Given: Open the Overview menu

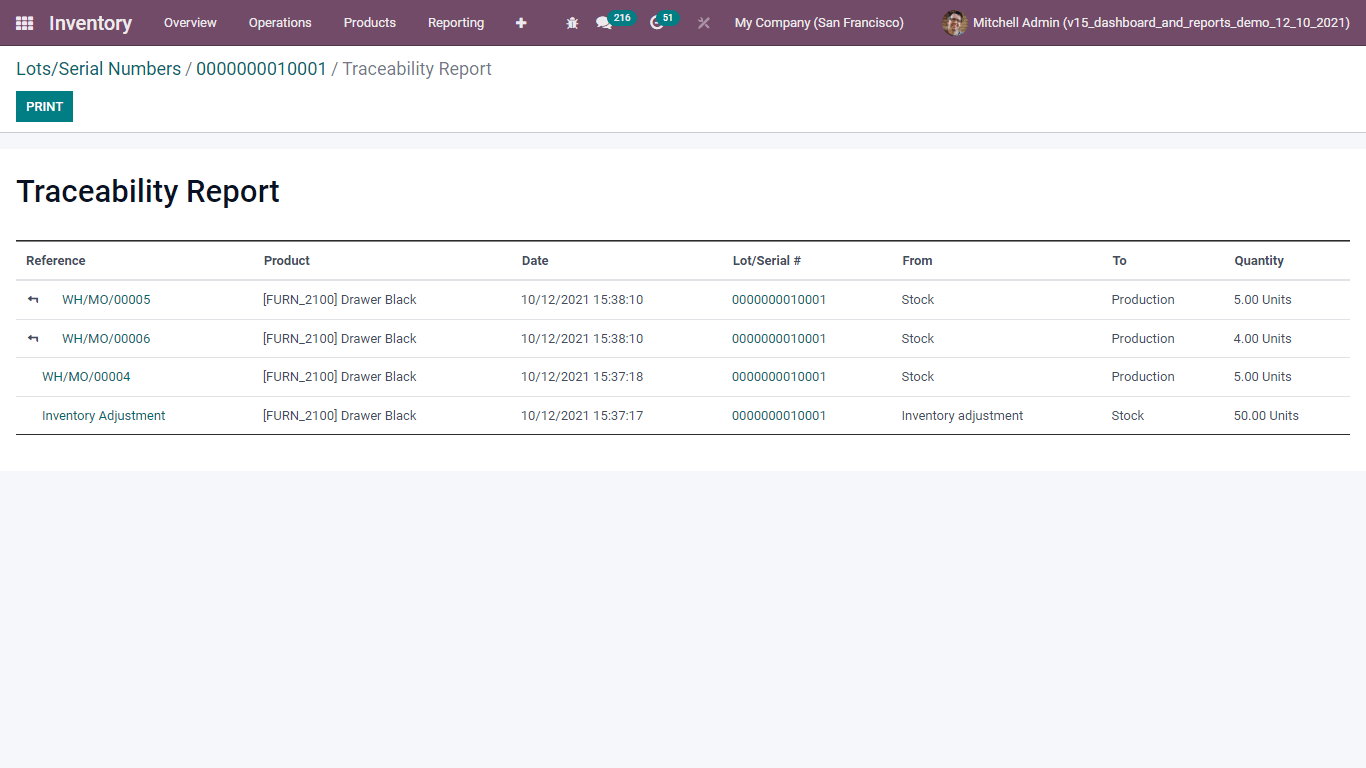Looking at the screenshot, I should tap(190, 22).
